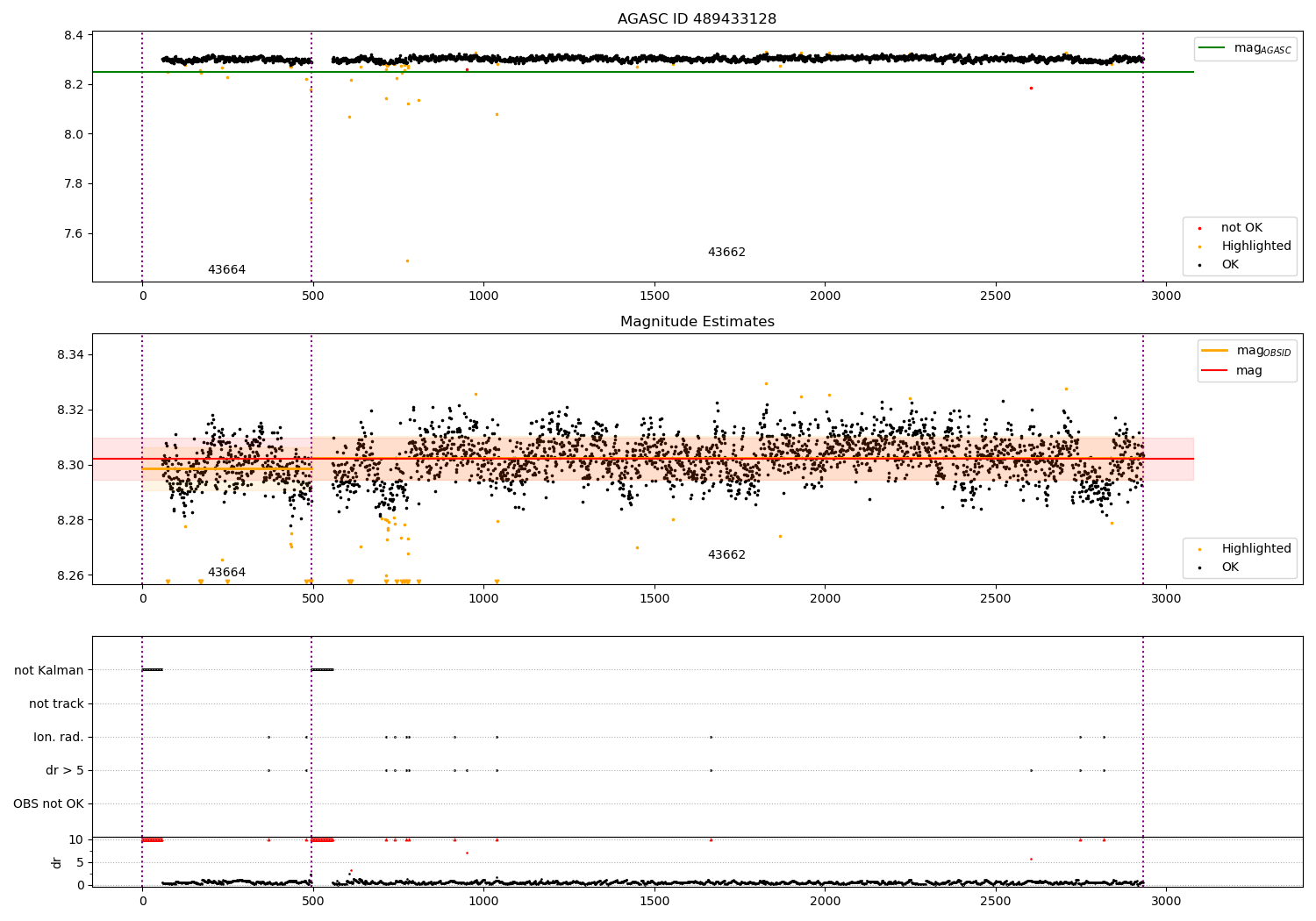Click obsid label 43664 in Magnitude Estimates panel
The image size is (1316, 921).
click(x=226, y=572)
